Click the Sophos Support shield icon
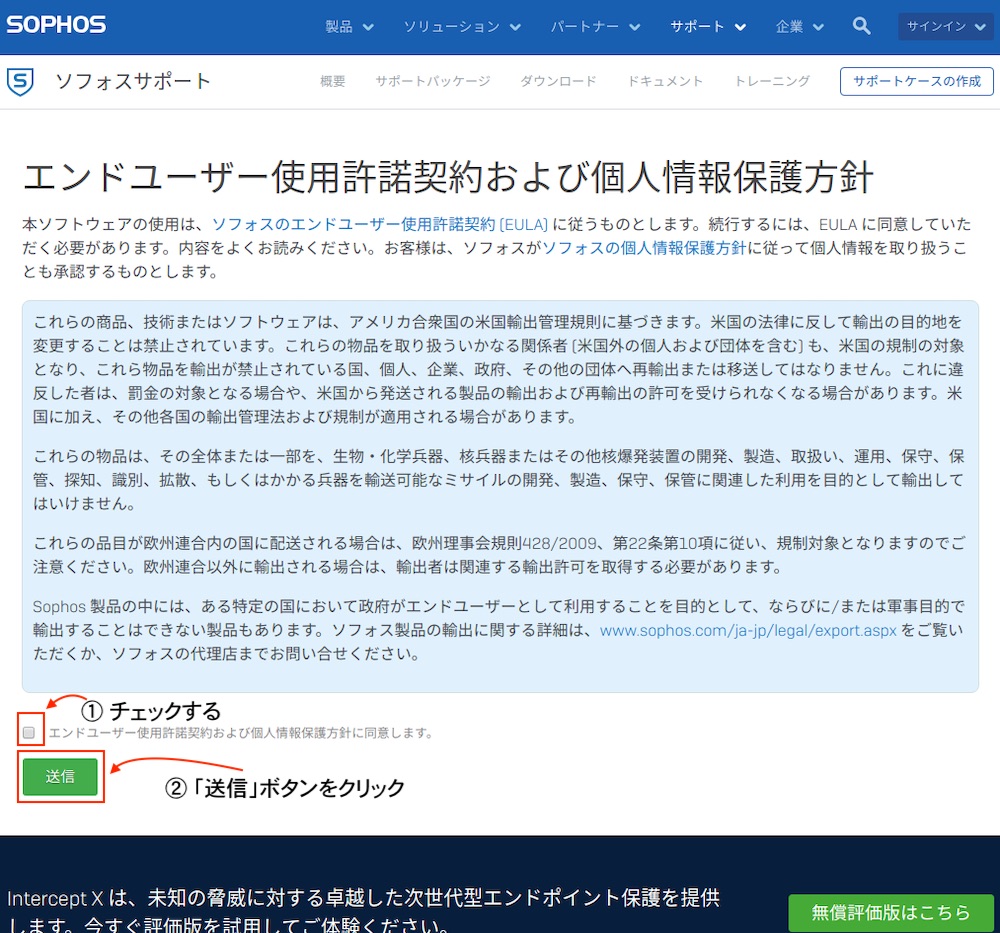 pos(20,82)
